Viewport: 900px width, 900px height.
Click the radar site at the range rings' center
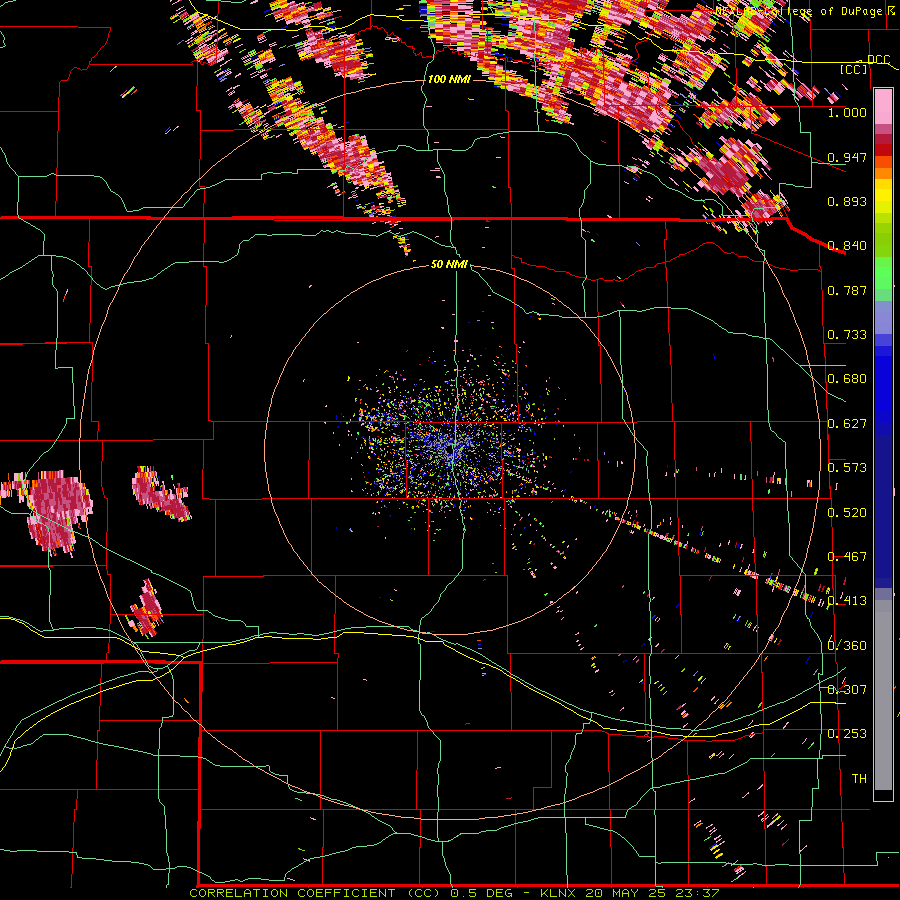pos(451,450)
